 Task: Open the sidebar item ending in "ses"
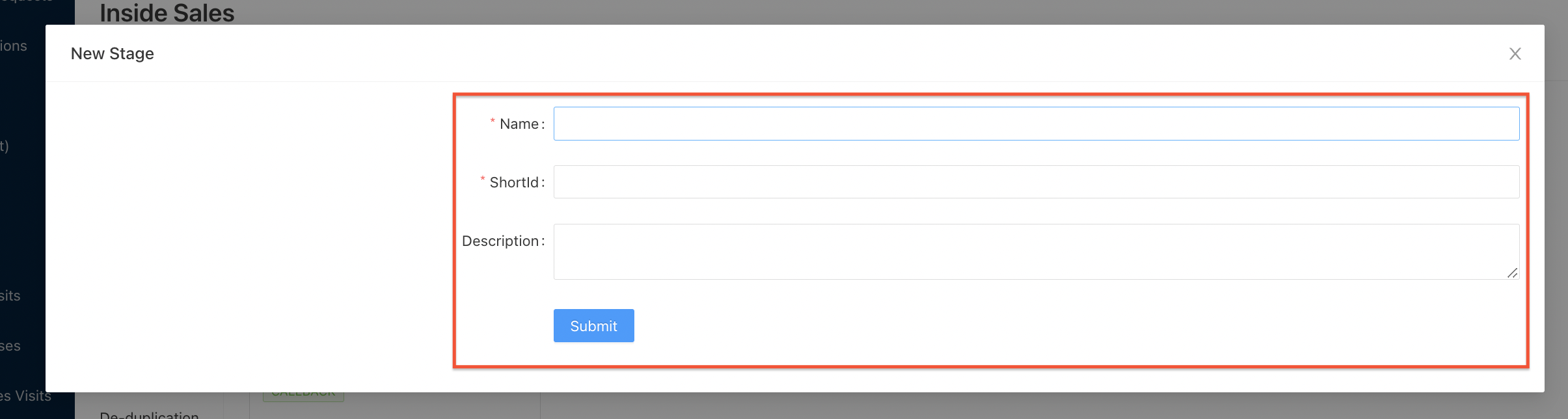[x=10, y=346]
